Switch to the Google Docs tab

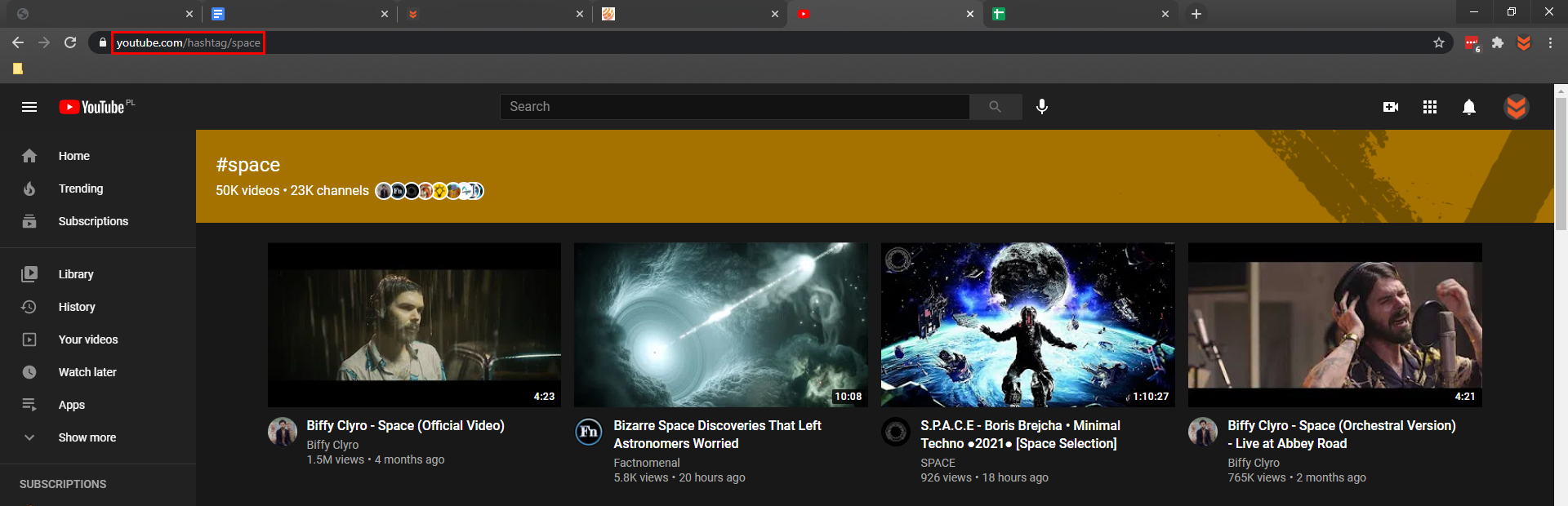300,14
